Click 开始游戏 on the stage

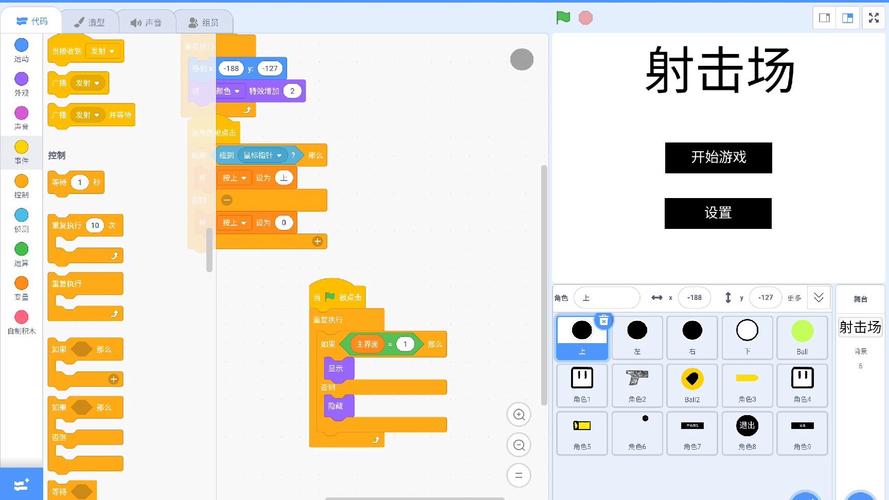(718, 158)
